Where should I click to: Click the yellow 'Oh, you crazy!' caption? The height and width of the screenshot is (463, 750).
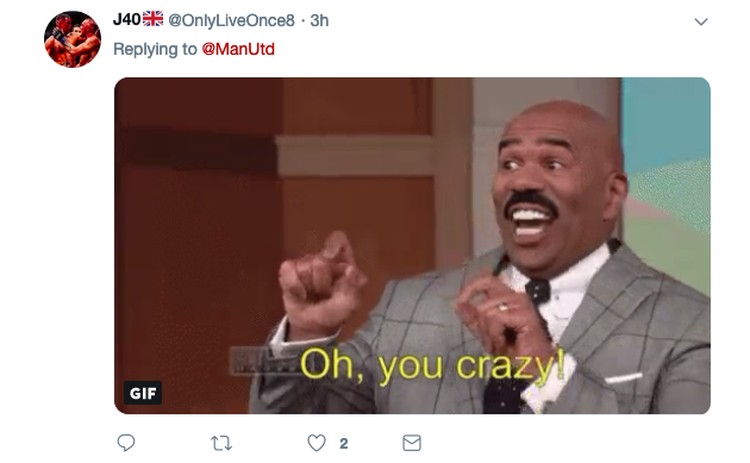point(432,365)
